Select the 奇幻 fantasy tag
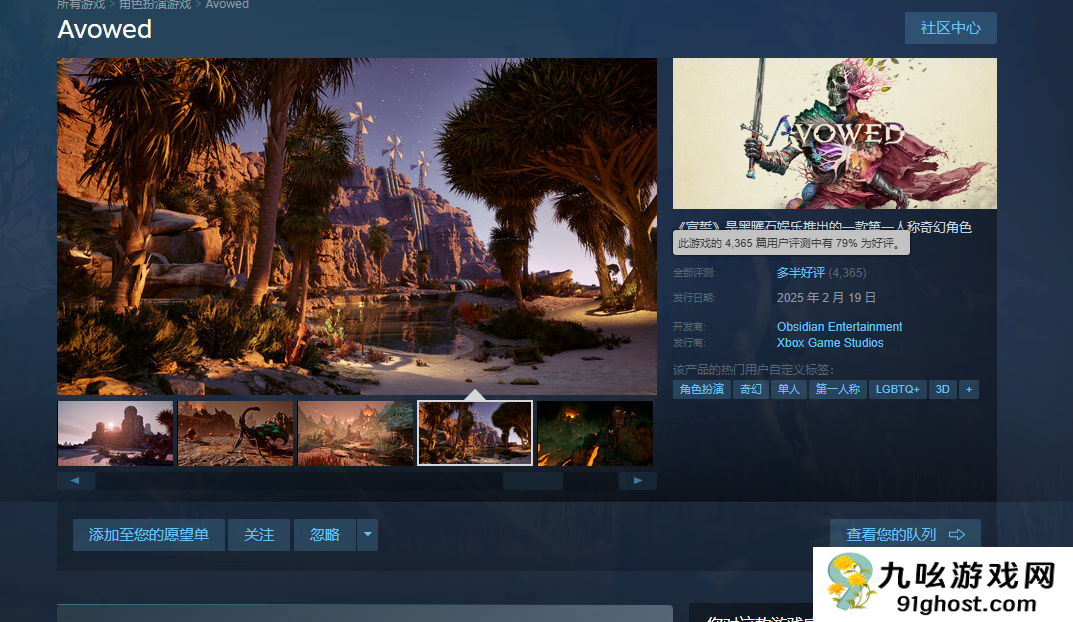The height and width of the screenshot is (622, 1073). tap(750, 389)
